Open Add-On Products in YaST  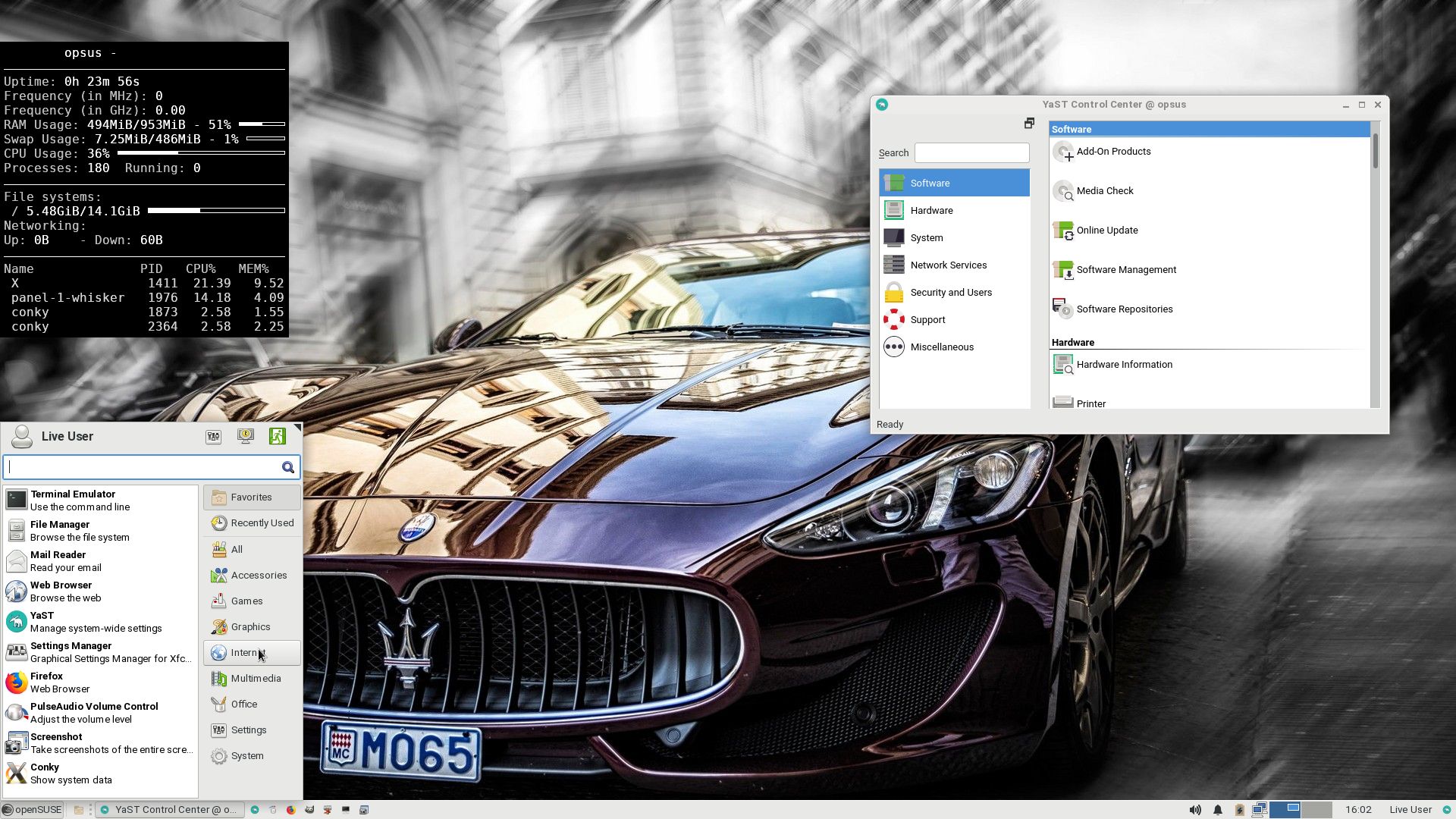(1102, 152)
